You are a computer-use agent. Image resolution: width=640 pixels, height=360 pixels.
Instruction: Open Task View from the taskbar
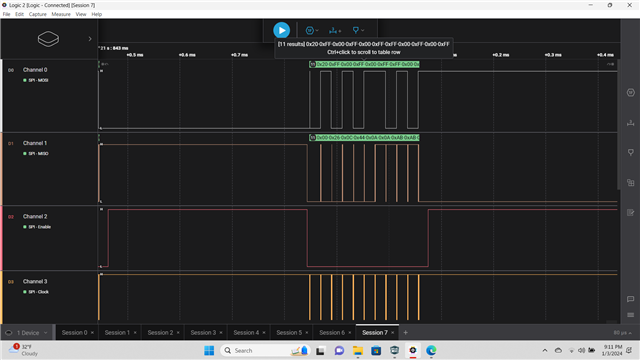pos(320,351)
